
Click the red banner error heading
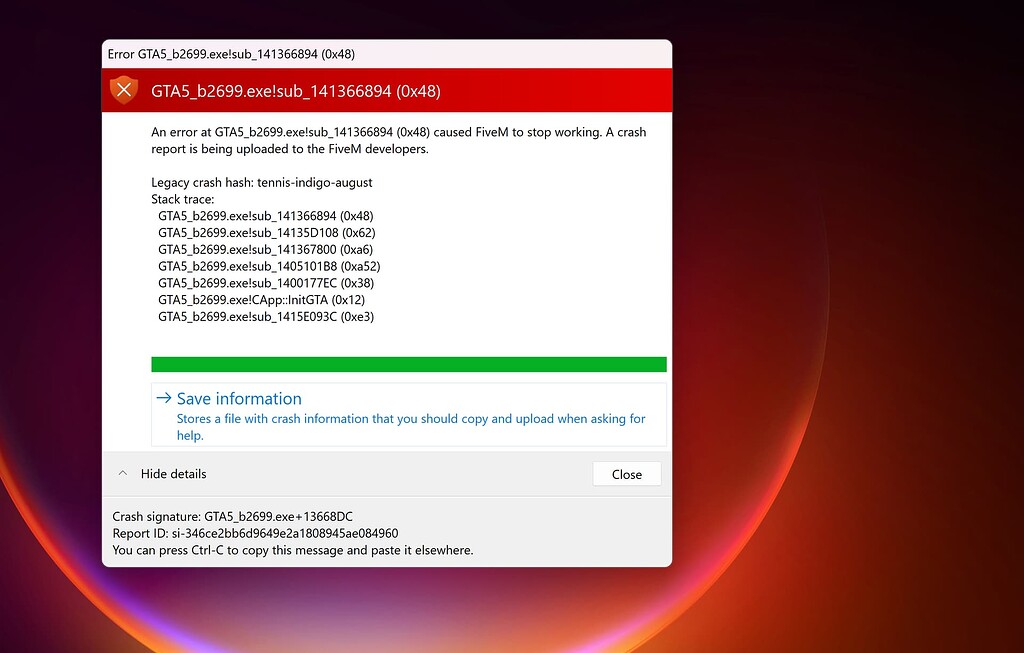[x=296, y=91]
